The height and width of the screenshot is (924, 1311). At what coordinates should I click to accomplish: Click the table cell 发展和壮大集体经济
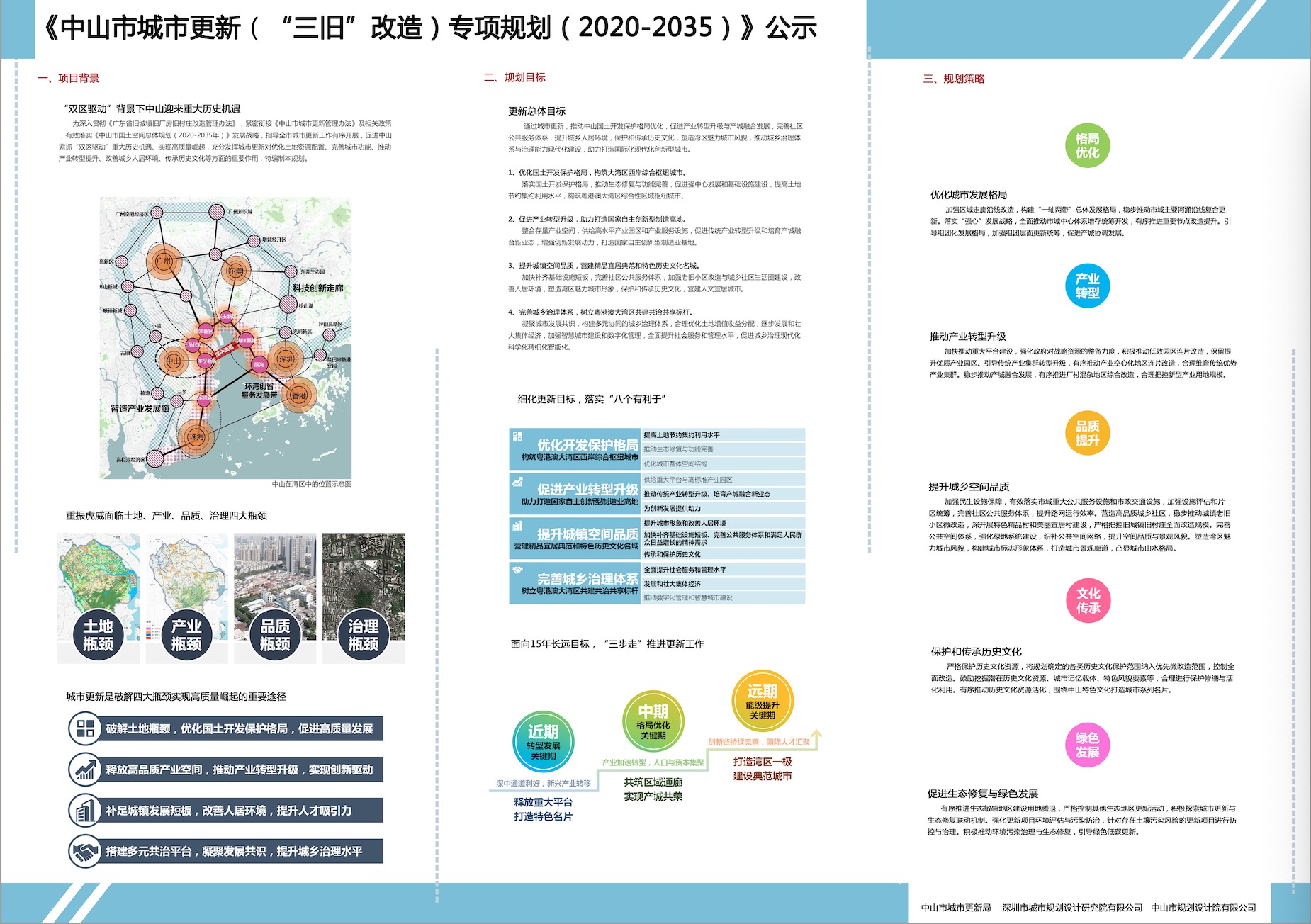[x=724, y=584]
